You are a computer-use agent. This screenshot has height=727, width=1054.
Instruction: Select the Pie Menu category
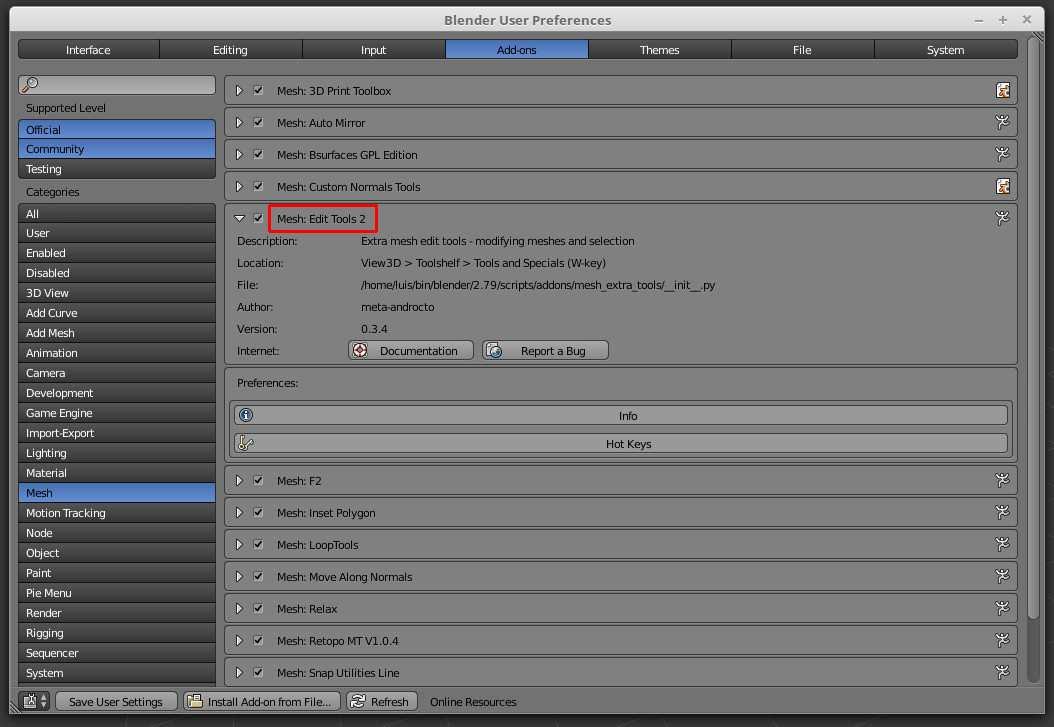point(117,593)
